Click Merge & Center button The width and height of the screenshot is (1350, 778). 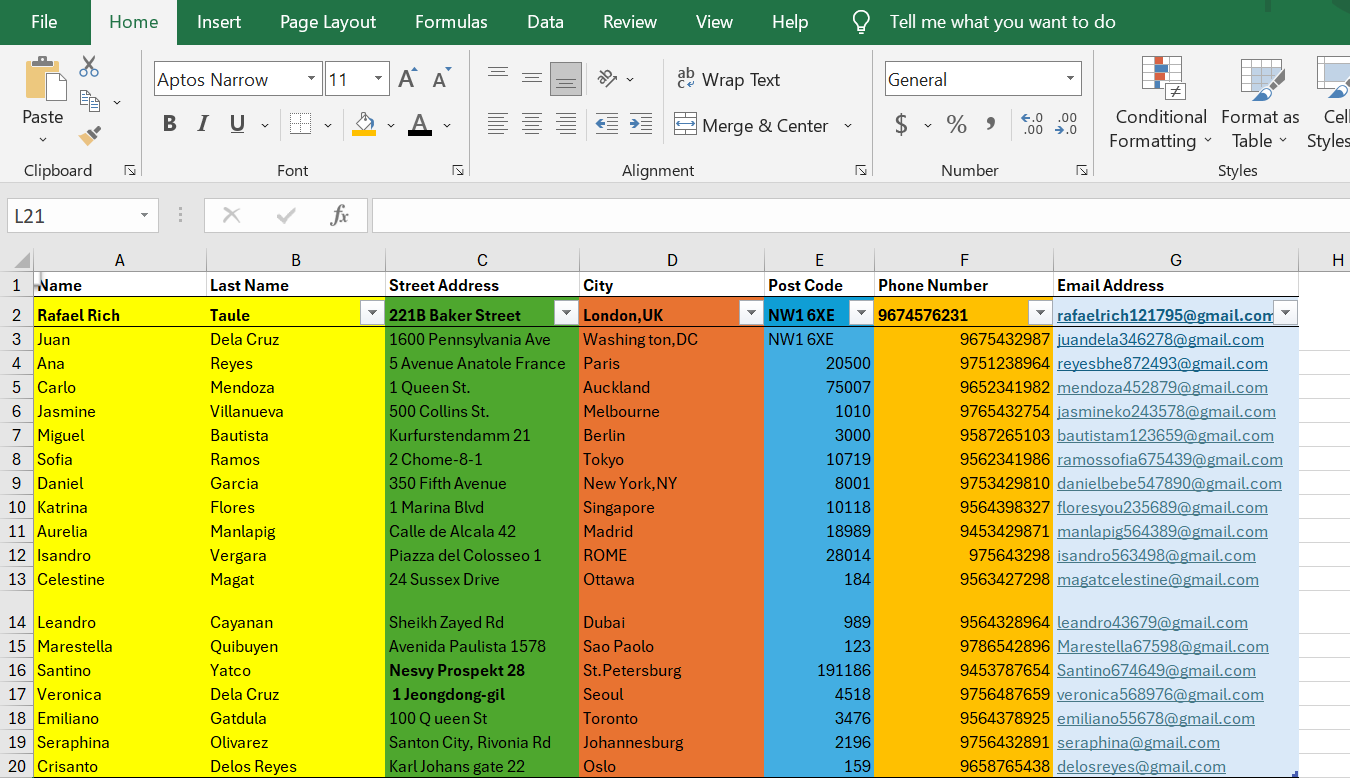[x=752, y=125]
